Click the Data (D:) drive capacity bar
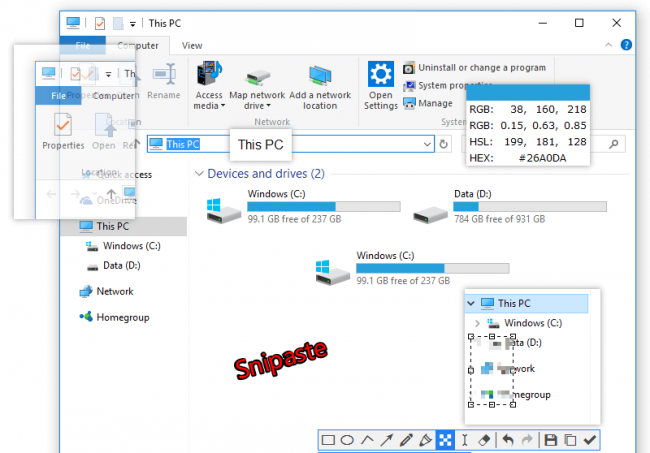 pos(530,206)
